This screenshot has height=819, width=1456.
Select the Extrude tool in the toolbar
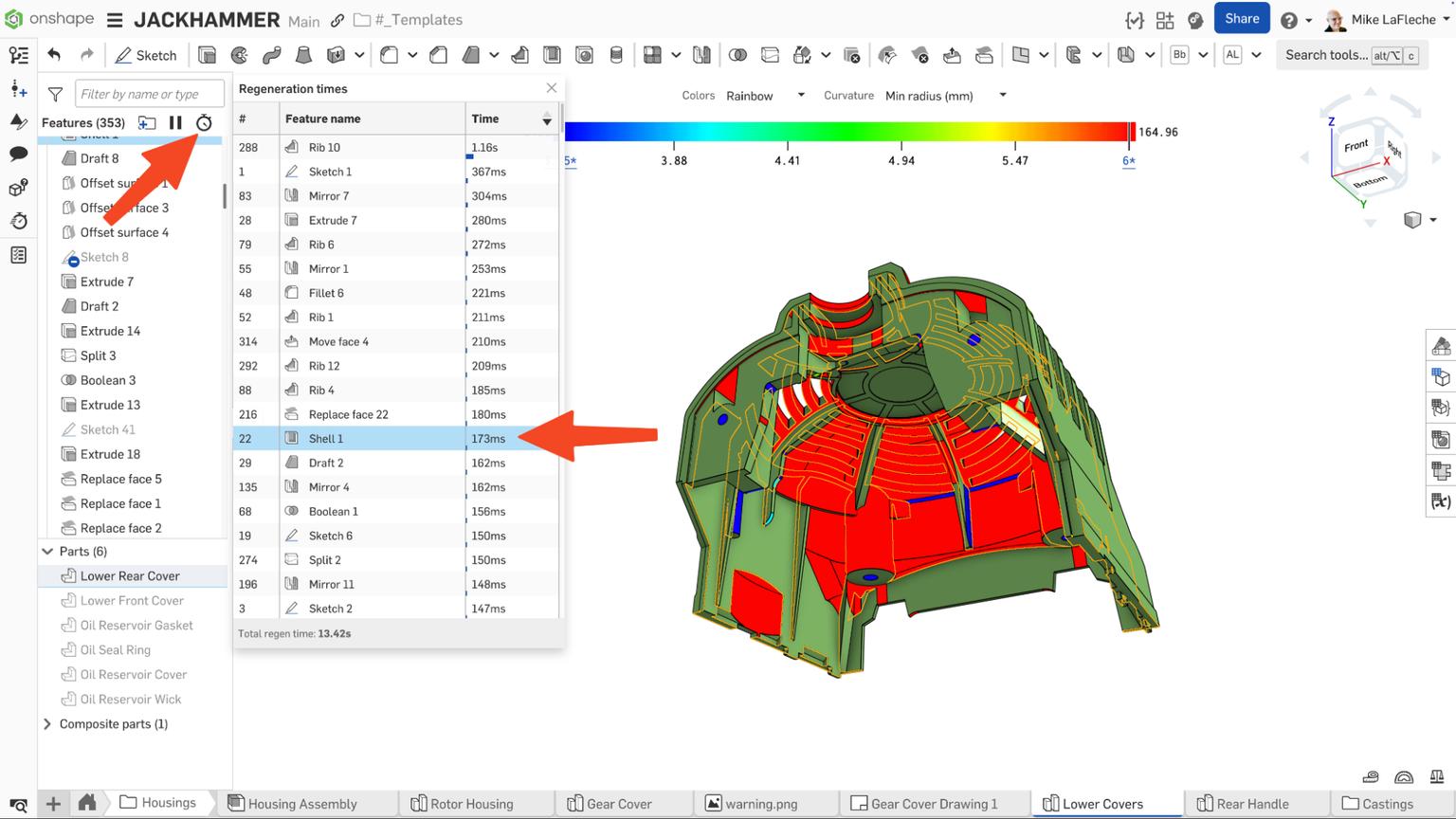tap(207, 55)
